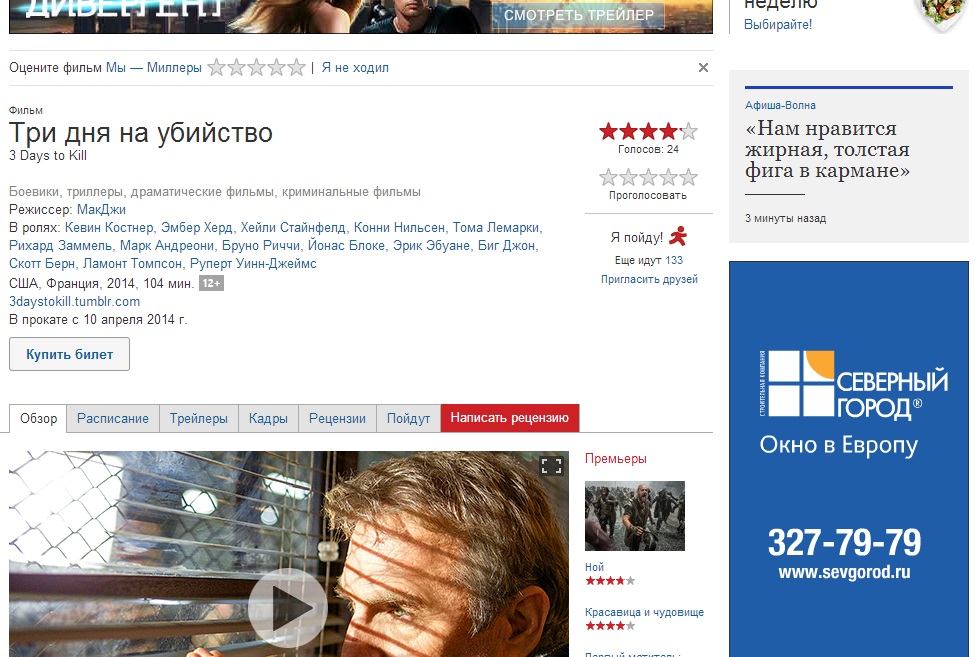Open Северный город advertisement banner

(x=849, y=459)
